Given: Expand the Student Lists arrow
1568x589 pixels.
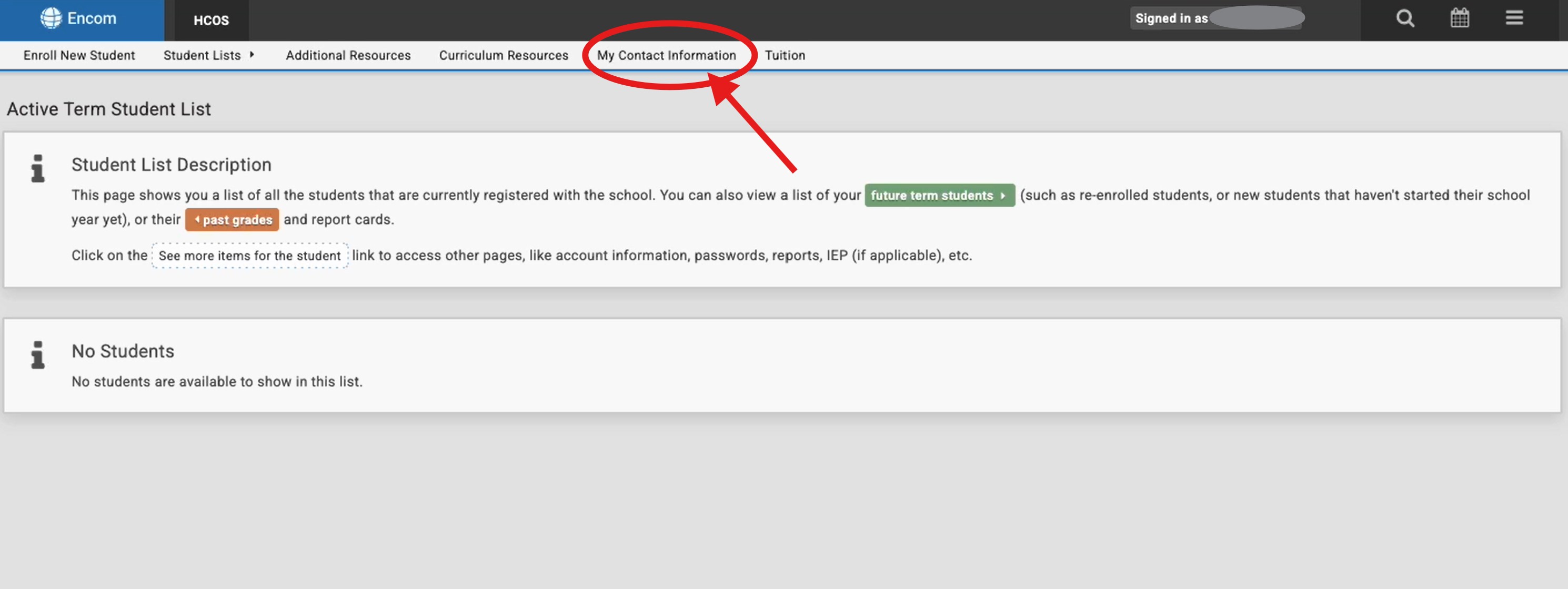Looking at the screenshot, I should 252,55.
